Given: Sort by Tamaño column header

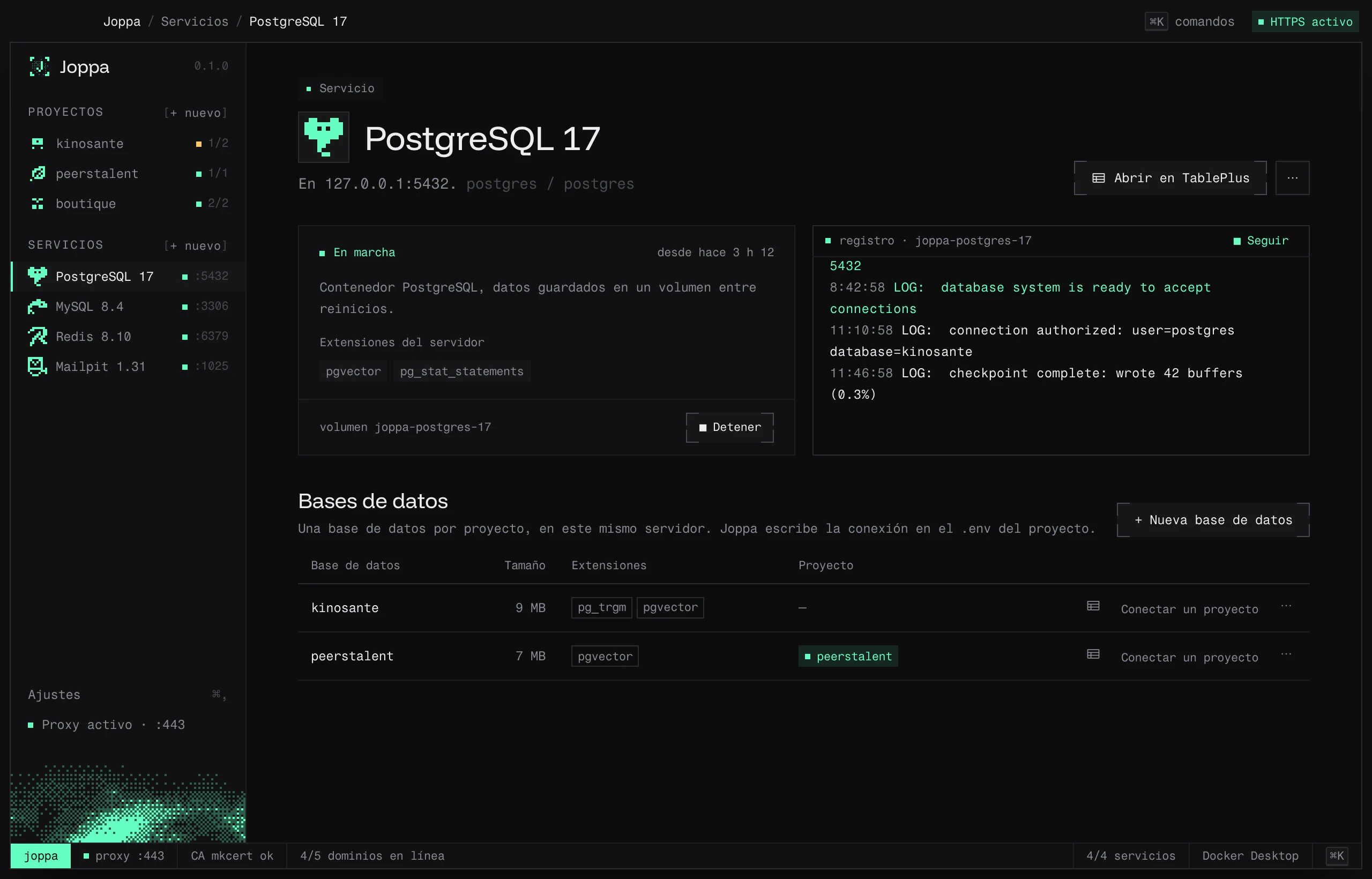Looking at the screenshot, I should 525,565.
